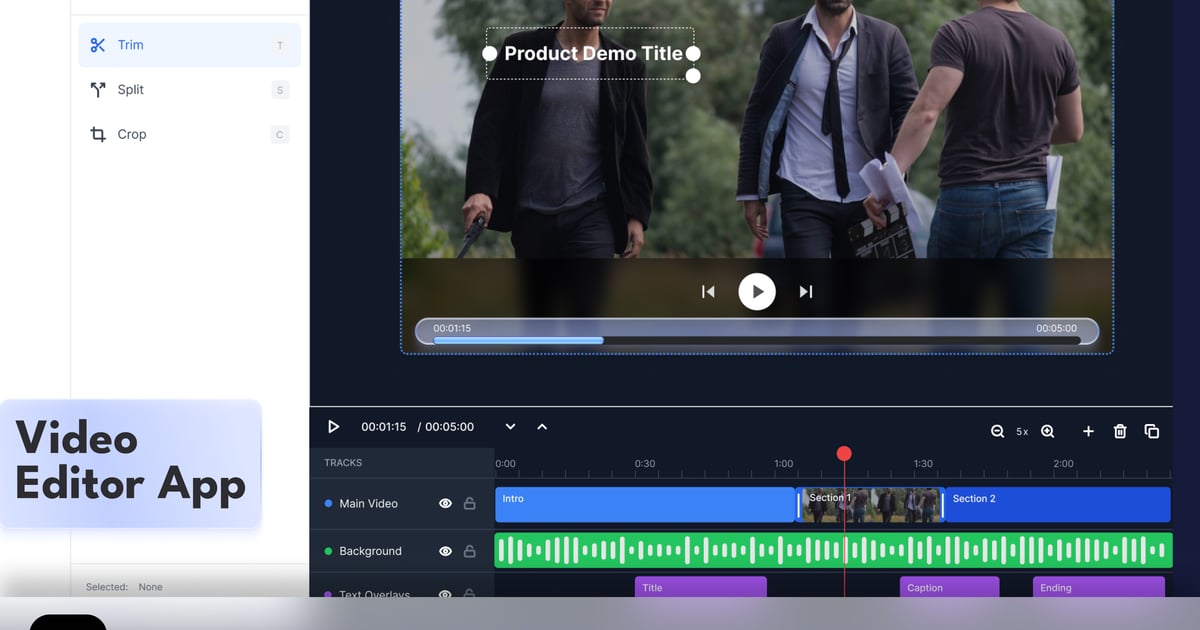Add a new track with plus icon
The image size is (1200, 630).
[1088, 431]
